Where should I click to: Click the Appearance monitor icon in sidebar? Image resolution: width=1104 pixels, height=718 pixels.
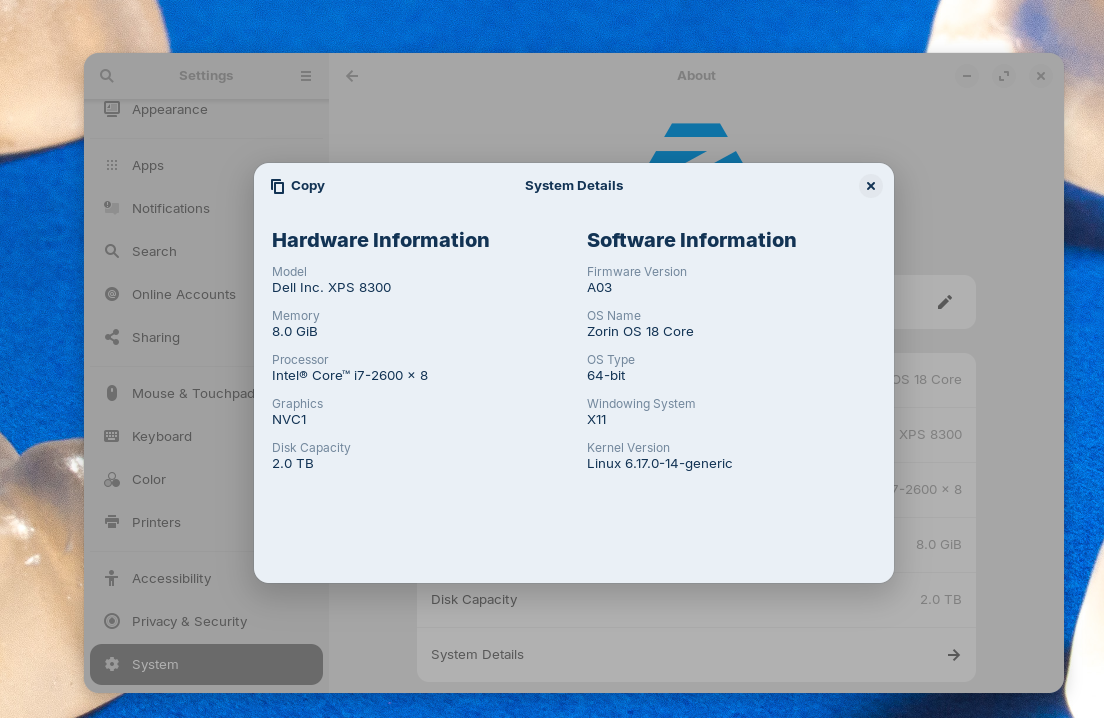[112, 109]
